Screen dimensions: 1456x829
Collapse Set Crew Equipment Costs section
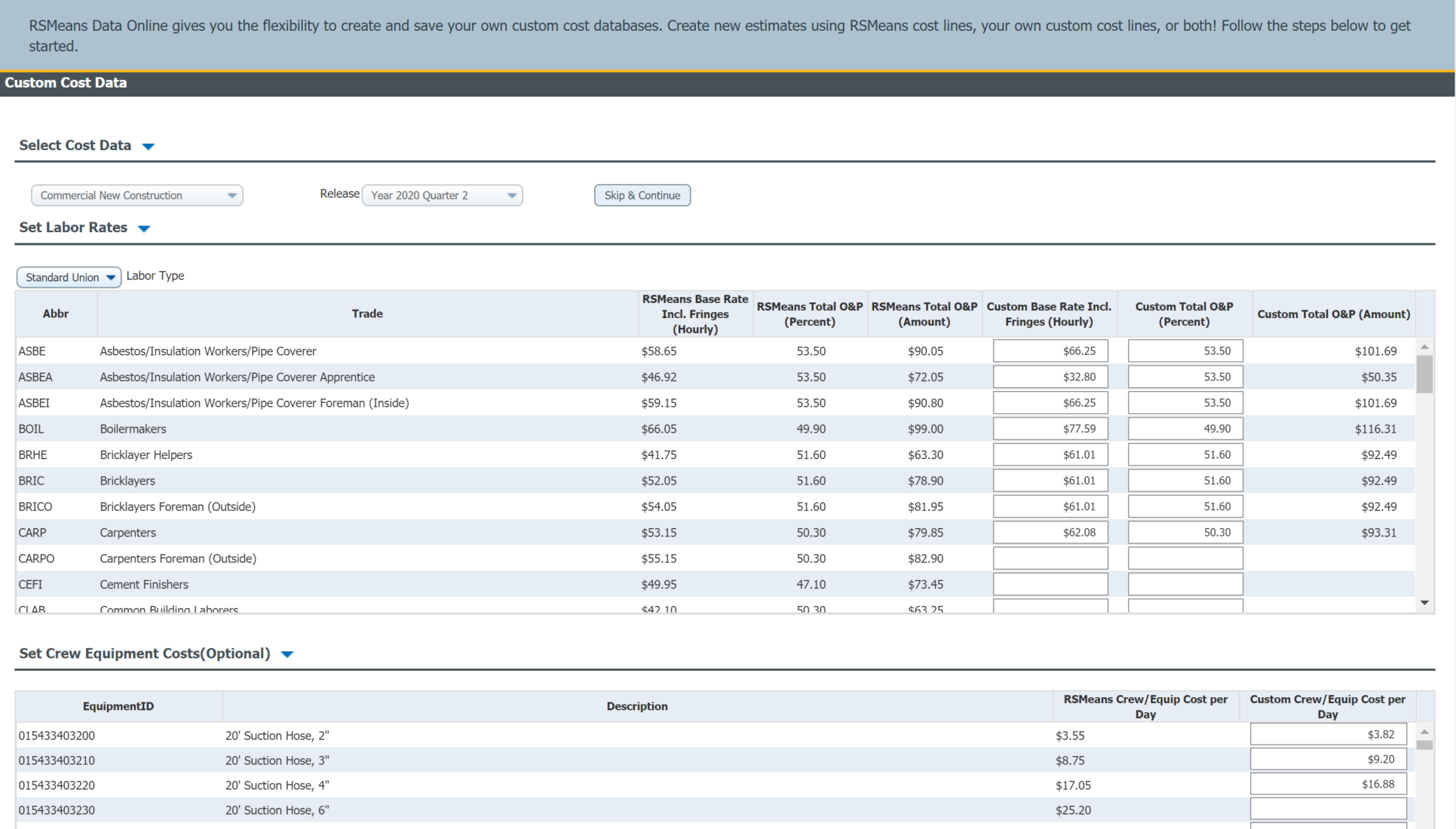287,653
